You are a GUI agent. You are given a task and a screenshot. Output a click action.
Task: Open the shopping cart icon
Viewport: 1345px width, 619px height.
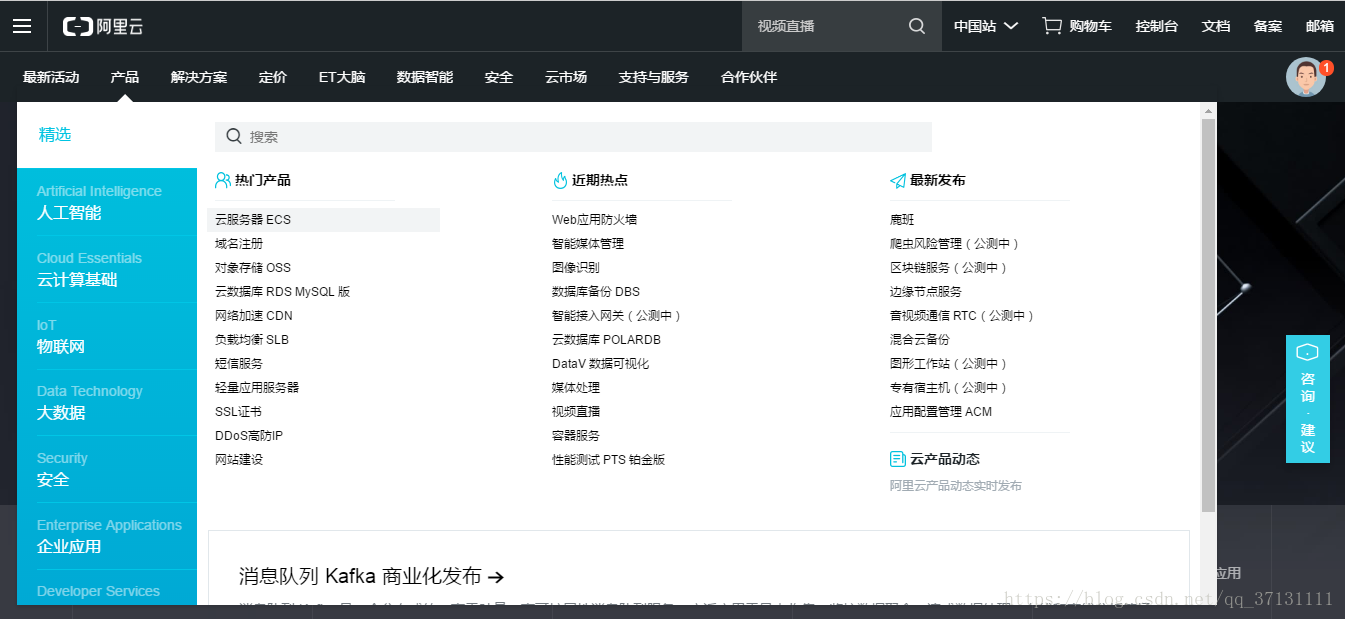tap(1052, 26)
